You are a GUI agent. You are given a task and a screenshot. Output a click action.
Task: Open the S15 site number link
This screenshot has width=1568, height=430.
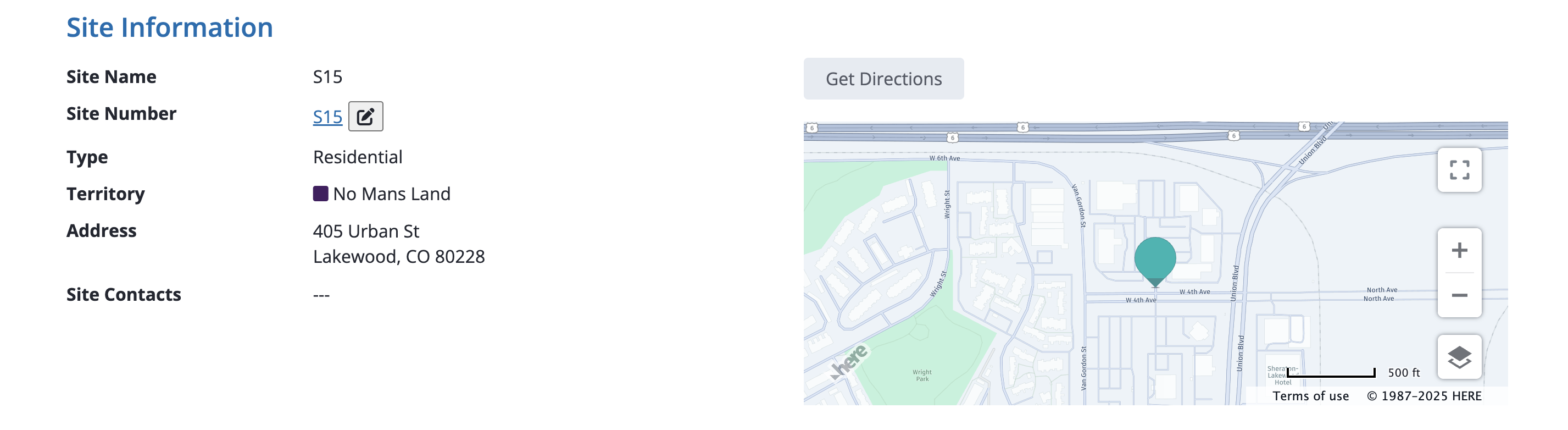[327, 117]
